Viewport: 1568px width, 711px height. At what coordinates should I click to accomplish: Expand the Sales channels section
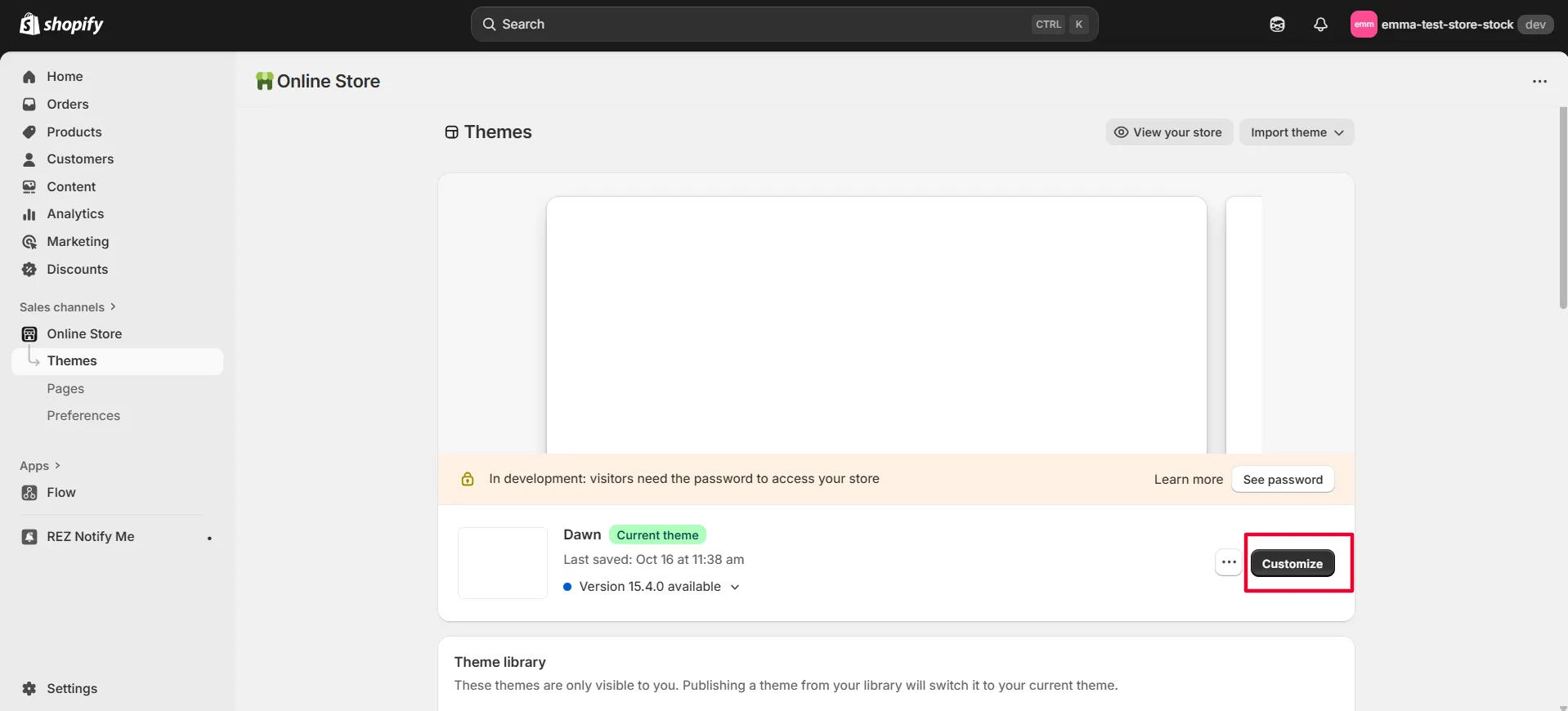(x=69, y=307)
